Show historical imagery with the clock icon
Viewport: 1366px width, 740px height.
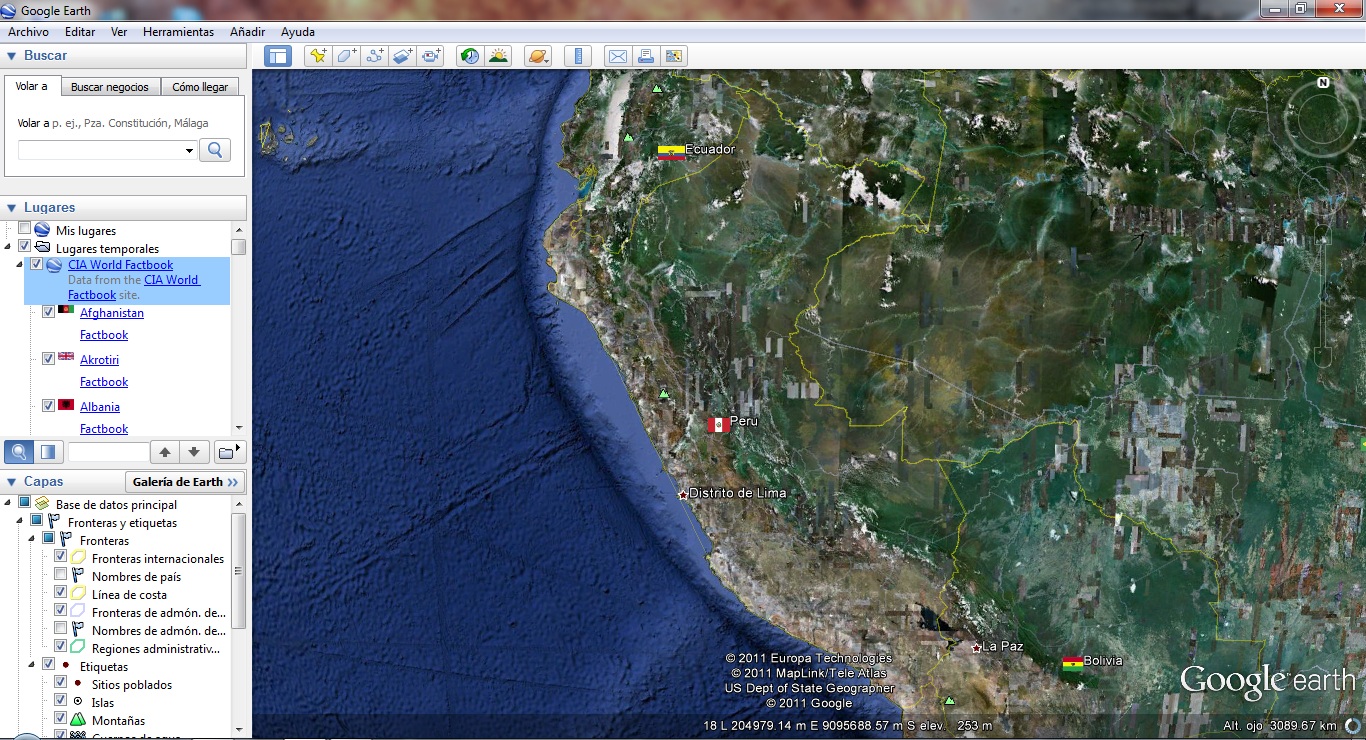click(x=470, y=56)
